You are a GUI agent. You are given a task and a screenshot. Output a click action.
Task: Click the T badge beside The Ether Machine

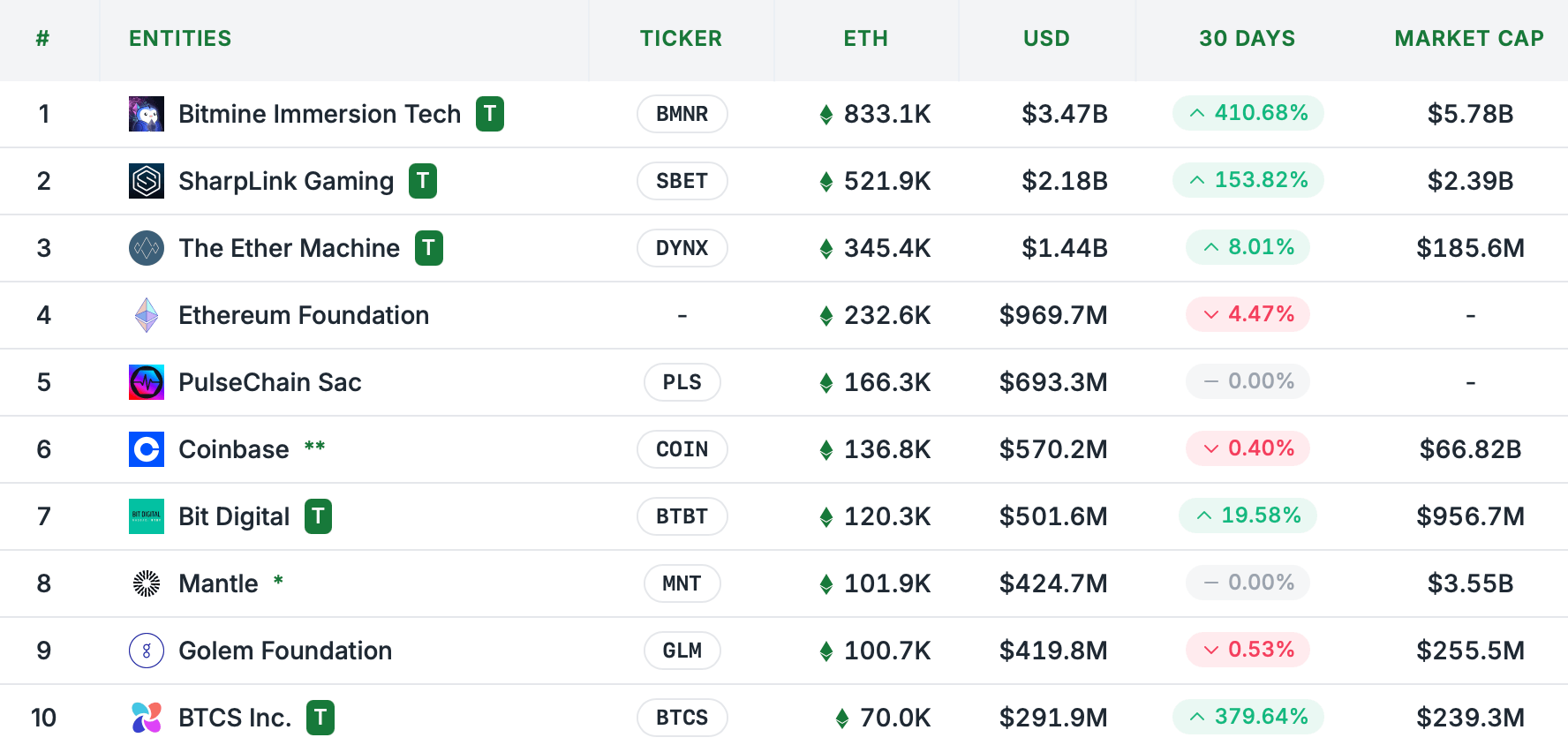429,248
